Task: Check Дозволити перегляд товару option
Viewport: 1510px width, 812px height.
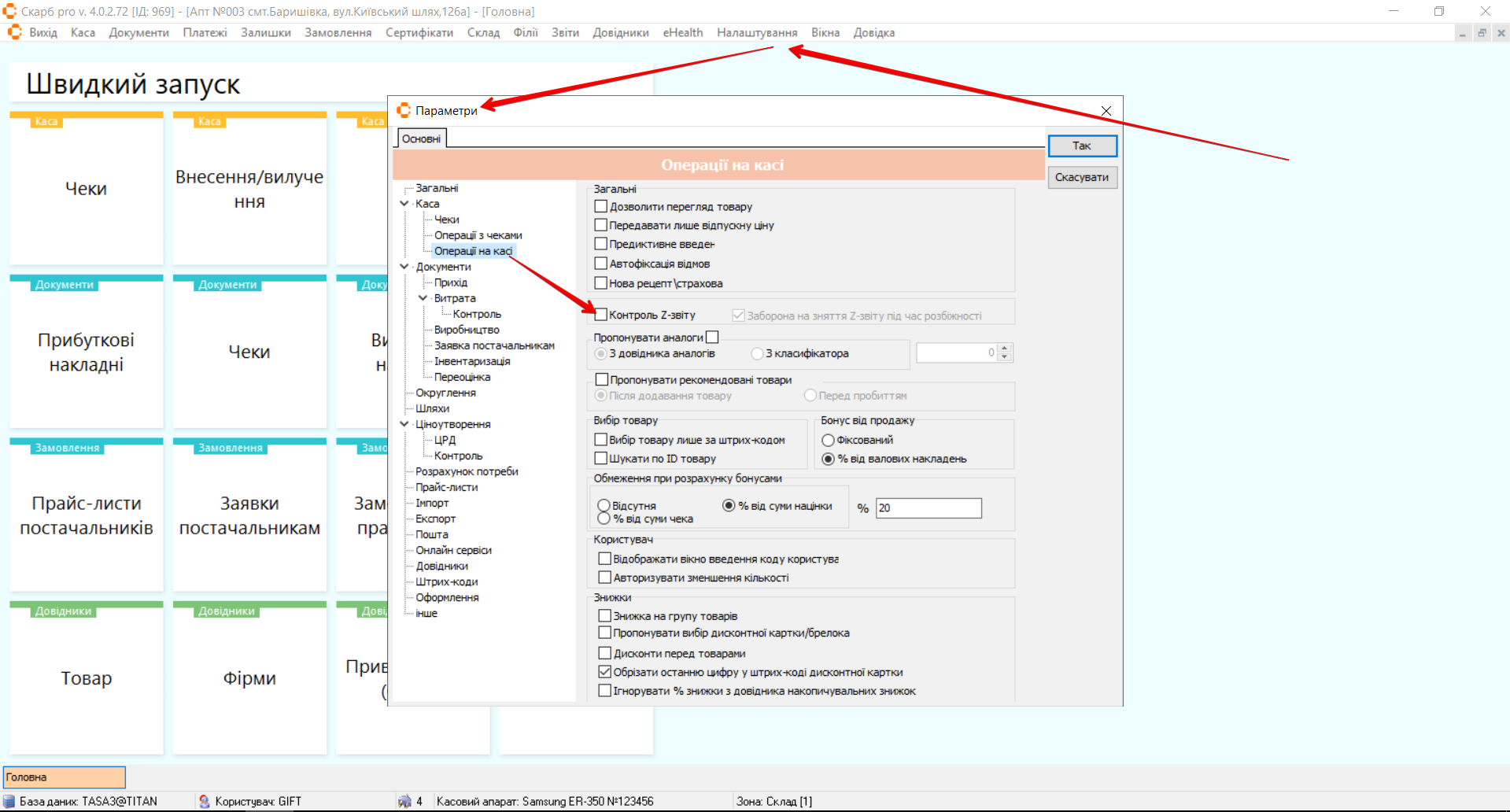Action: click(x=601, y=206)
